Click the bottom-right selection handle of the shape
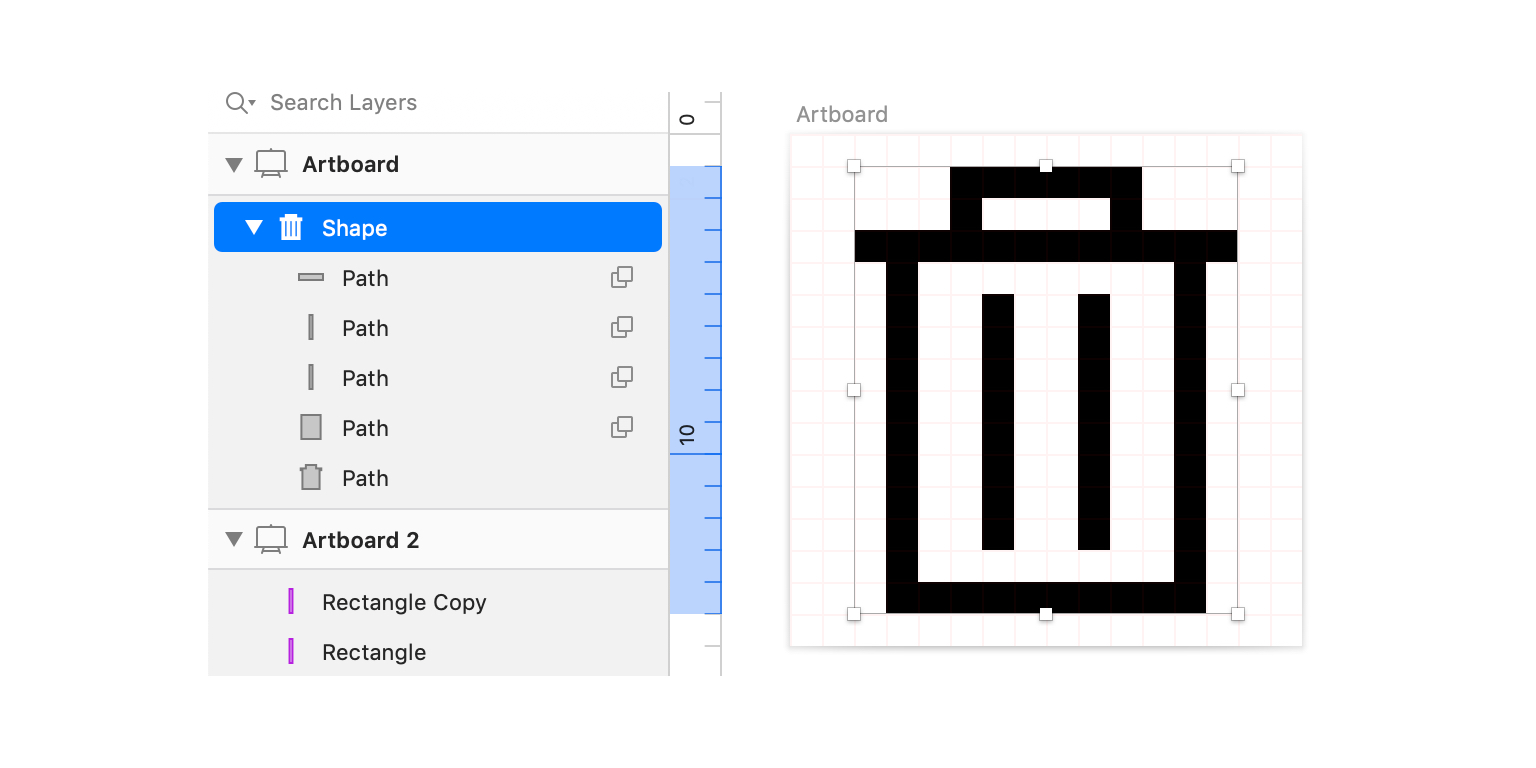 pyautogui.click(x=1238, y=614)
